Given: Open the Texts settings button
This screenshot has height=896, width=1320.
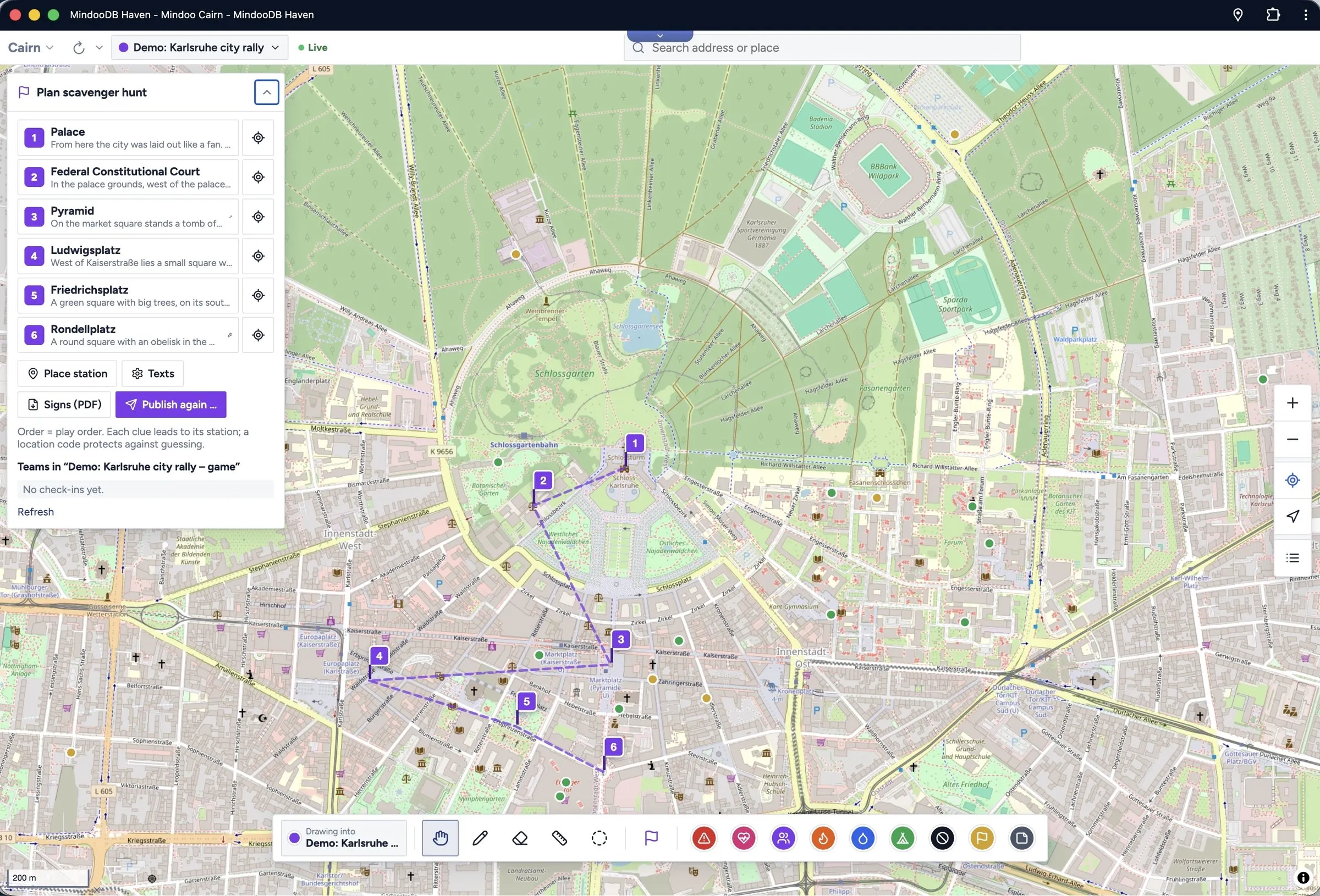Looking at the screenshot, I should [153, 374].
